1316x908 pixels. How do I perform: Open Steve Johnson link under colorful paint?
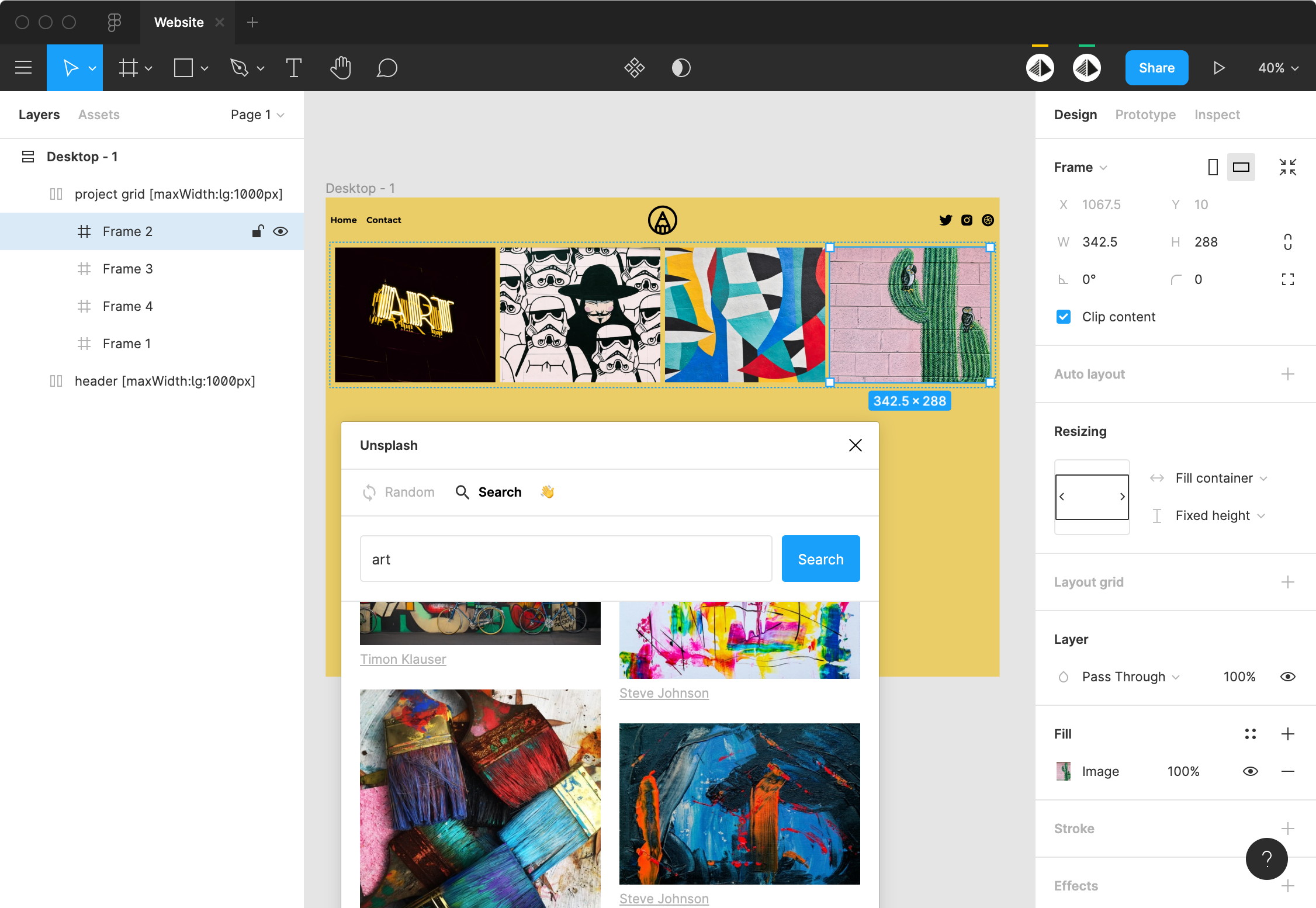[664, 693]
